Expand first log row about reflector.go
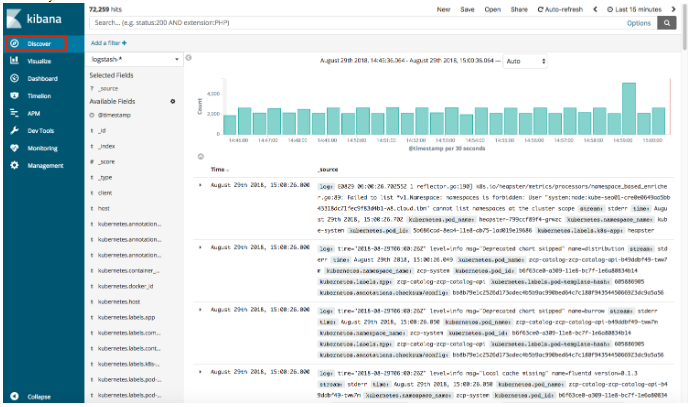This screenshot has height=407, width=698. point(200,185)
